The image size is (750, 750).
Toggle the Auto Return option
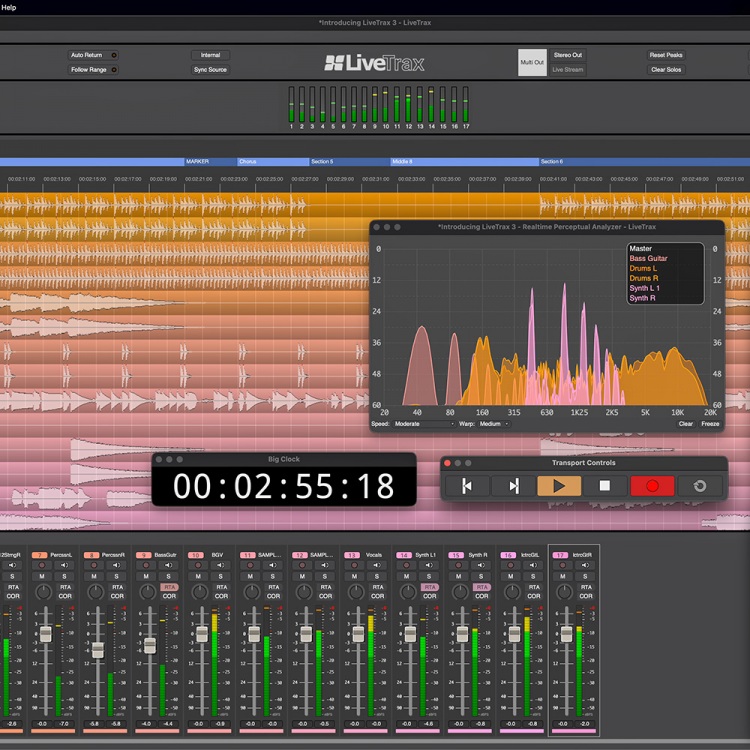click(x=93, y=55)
